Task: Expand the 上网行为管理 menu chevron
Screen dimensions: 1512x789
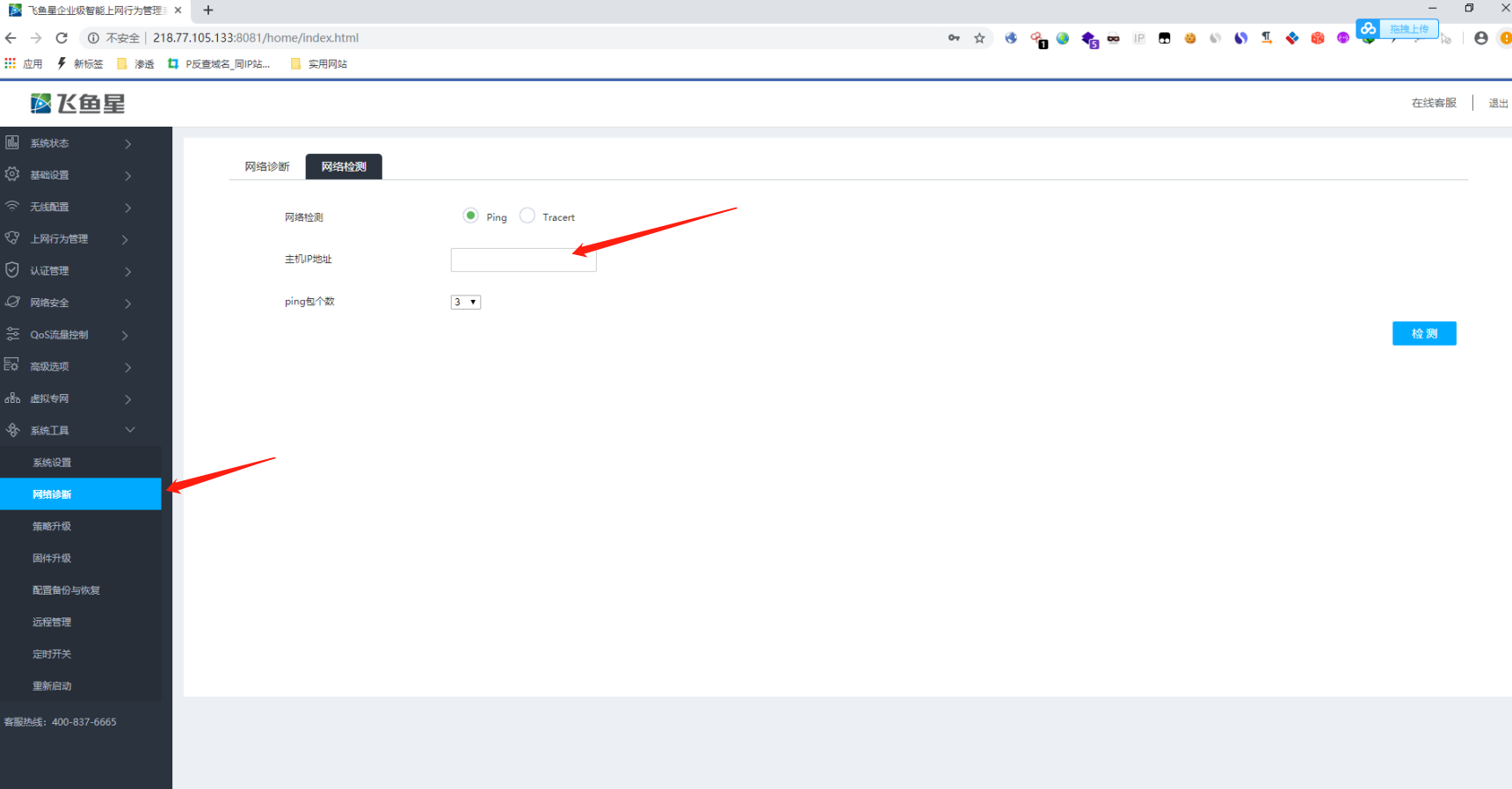Action: [x=125, y=239]
